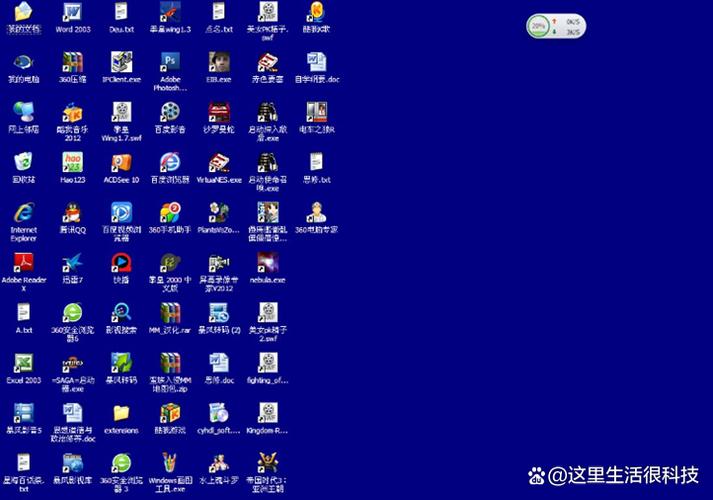Select the 思修.doc document icon
Image resolution: width=713 pixels, height=500 pixels.
click(219, 364)
